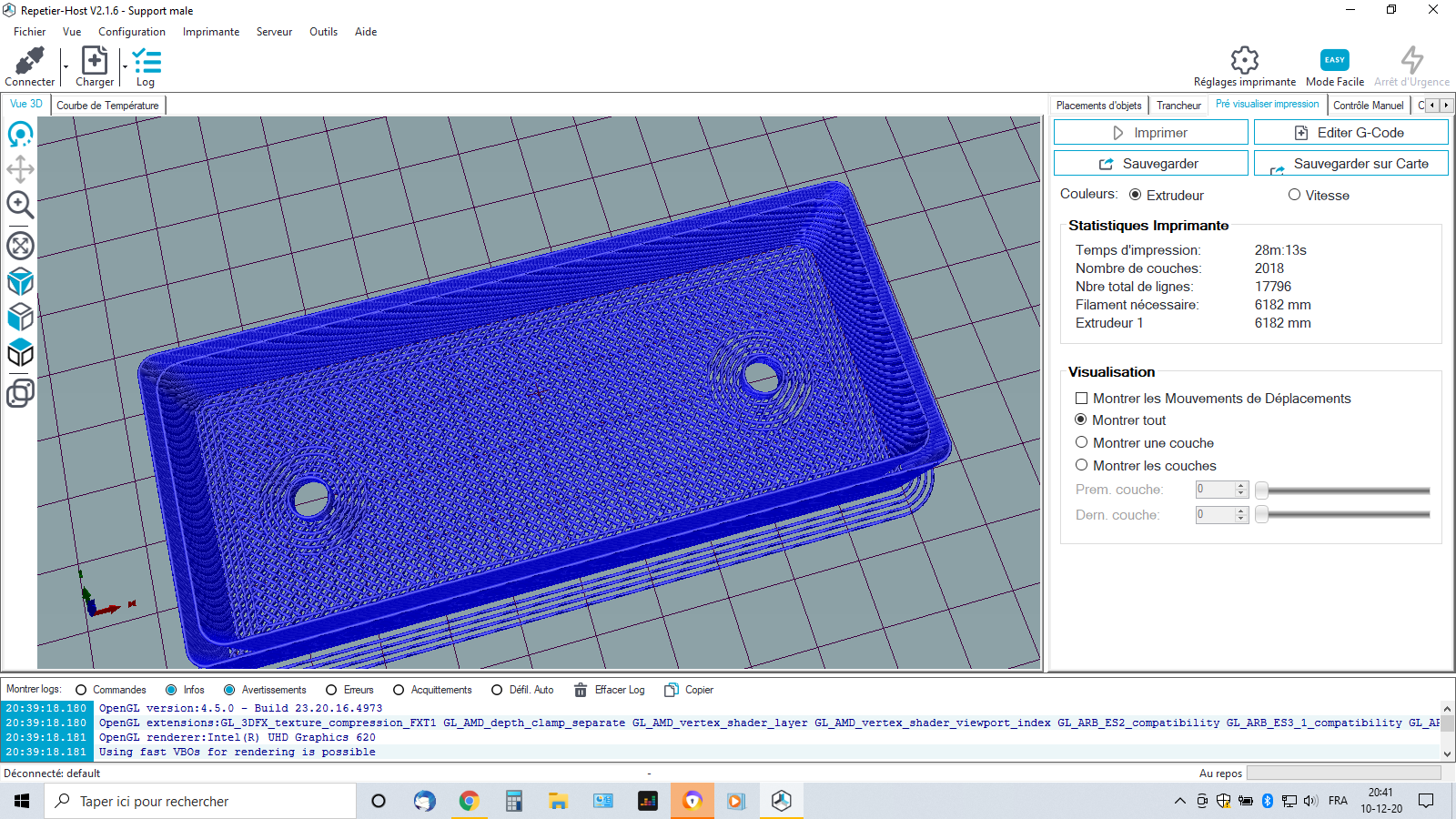Click the Effacer Log trash icon
1456x819 pixels.
[x=581, y=690]
